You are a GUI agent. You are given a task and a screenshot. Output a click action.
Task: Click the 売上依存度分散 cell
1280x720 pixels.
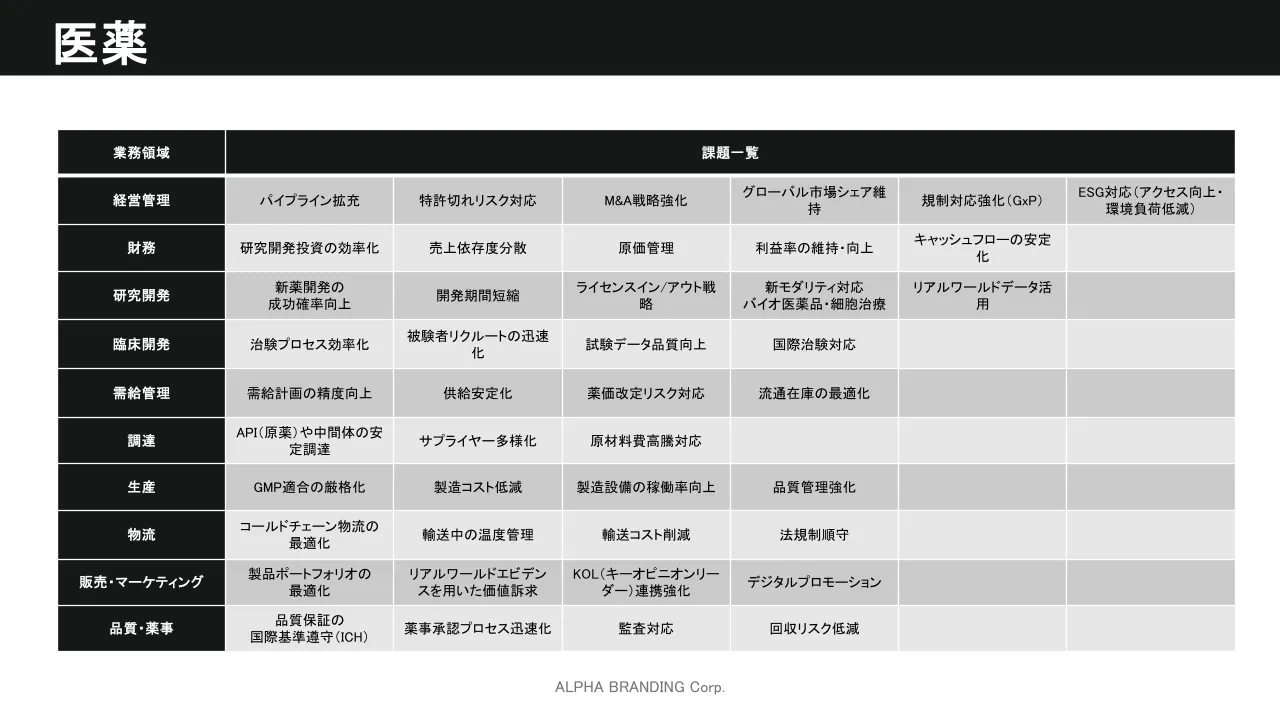click(x=478, y=248)
